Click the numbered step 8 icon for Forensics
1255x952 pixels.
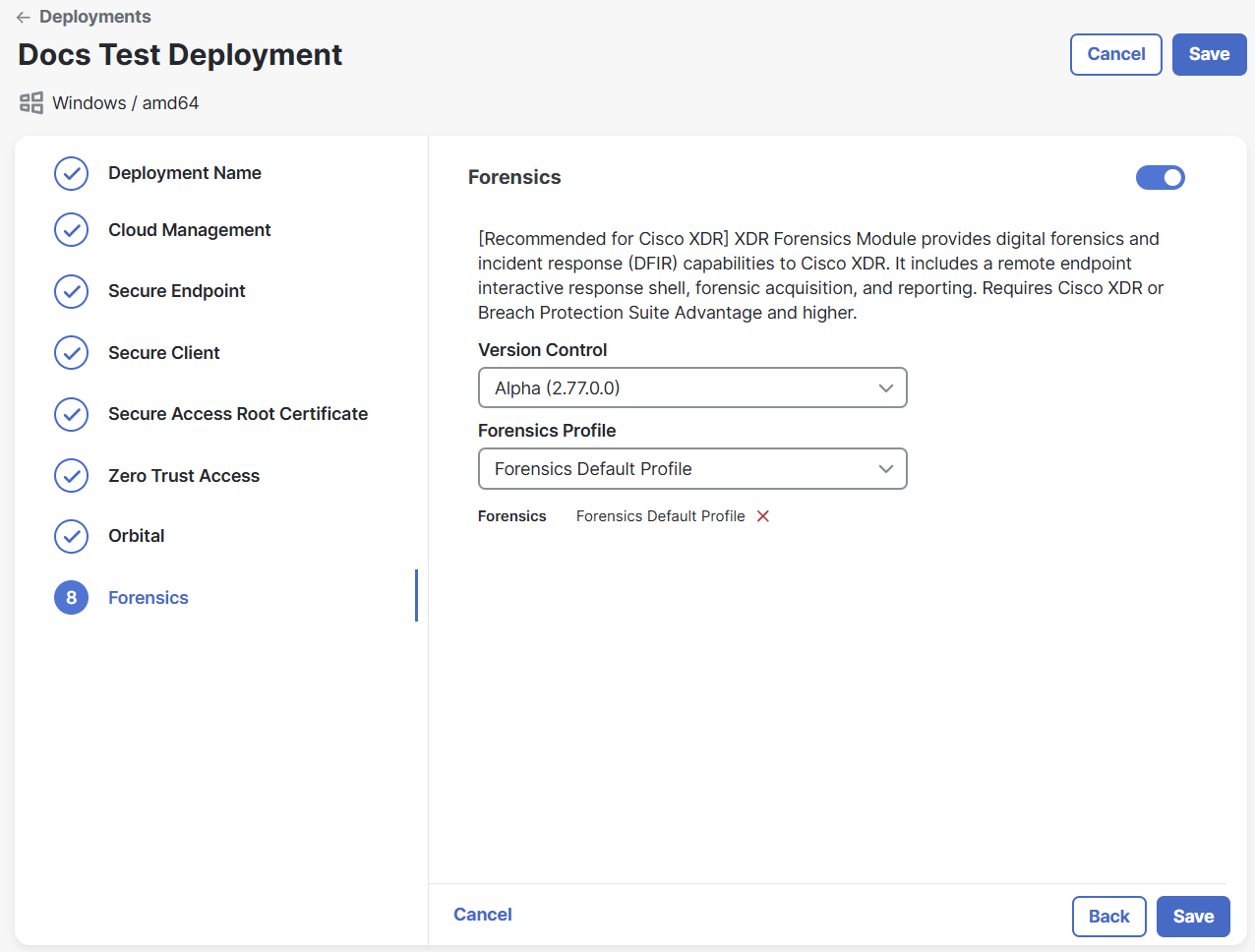[71, 597]
